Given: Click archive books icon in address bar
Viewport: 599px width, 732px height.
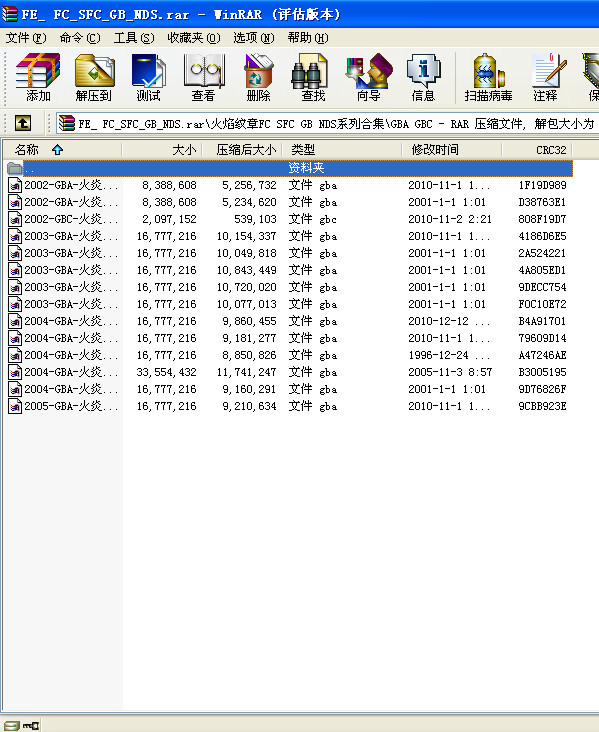Looking at the screenshot, I should 67,123.
